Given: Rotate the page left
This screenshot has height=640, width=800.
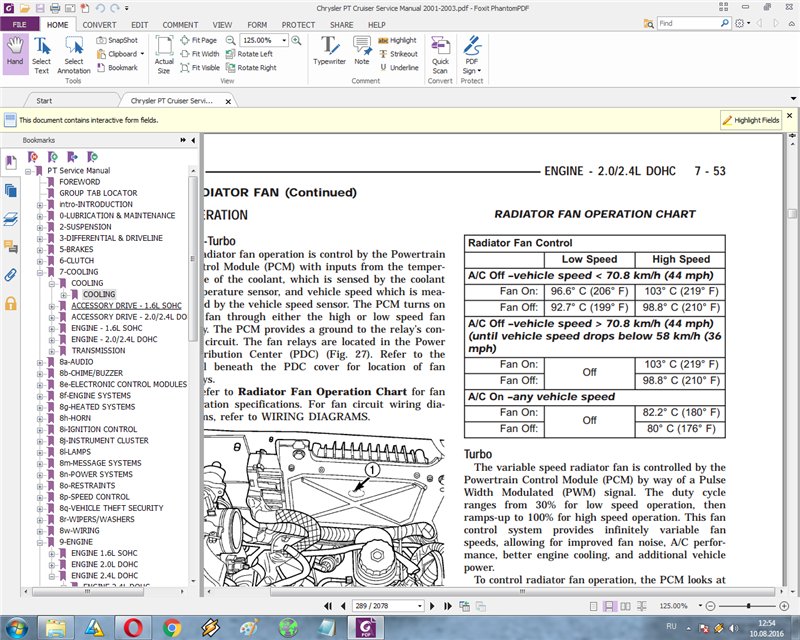Looking at the screenshot, I should click(x=249, y=54).
